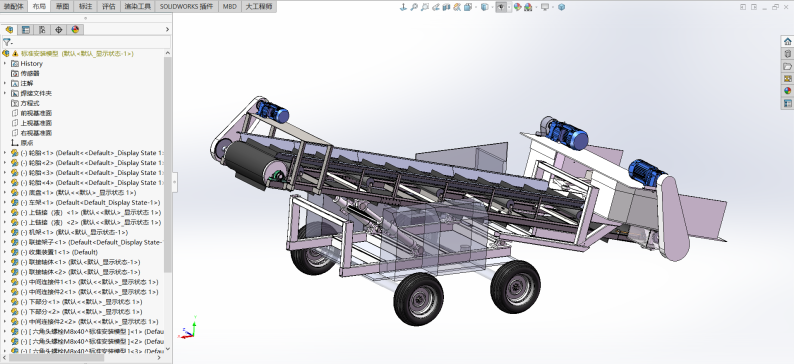This screenshot has height=364, width=794.
Task: Select the Zoom to Area icon
Action: [x=424, y=7]
